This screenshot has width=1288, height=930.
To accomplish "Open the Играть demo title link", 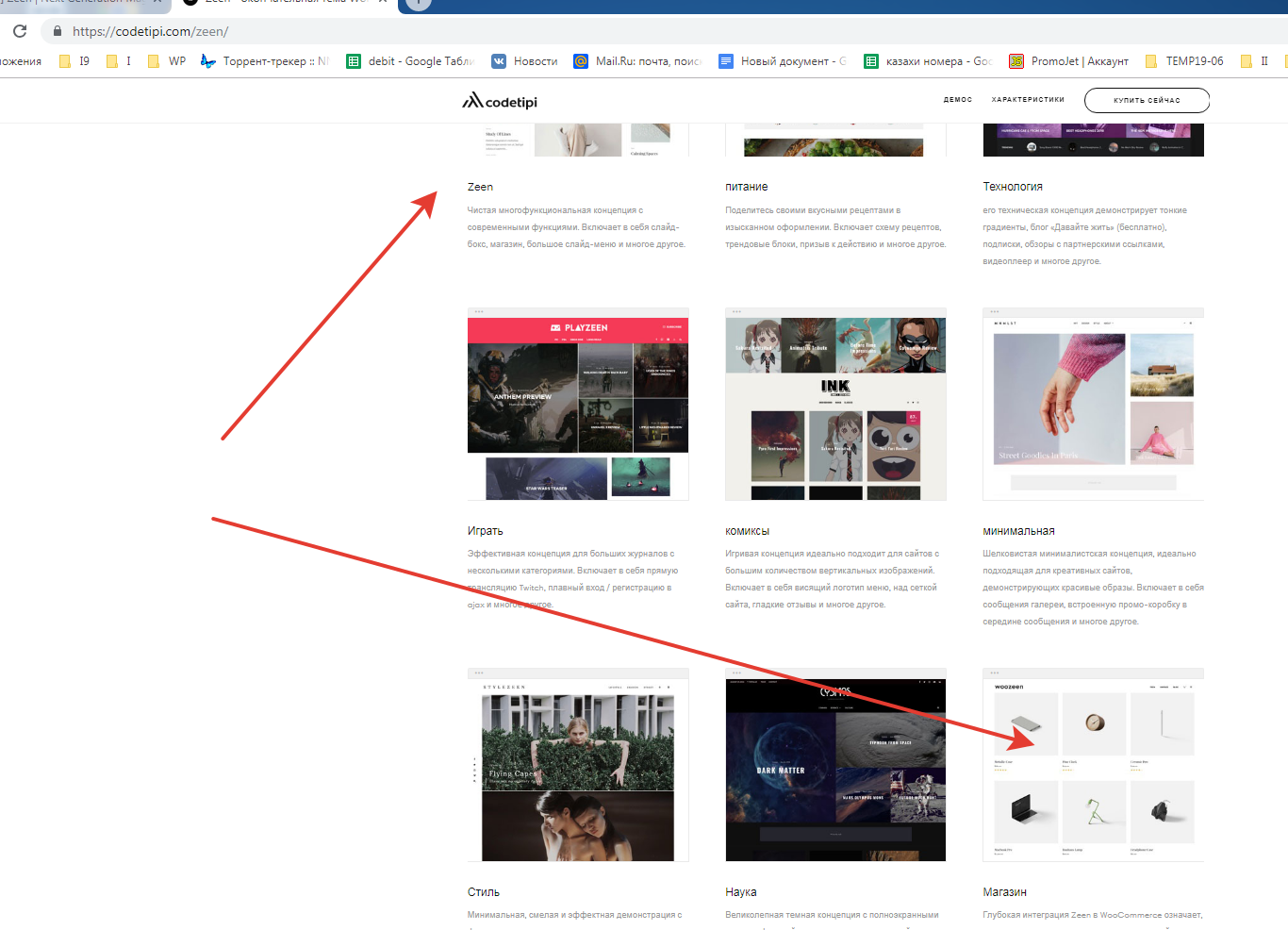I will [x=486, y=531].
